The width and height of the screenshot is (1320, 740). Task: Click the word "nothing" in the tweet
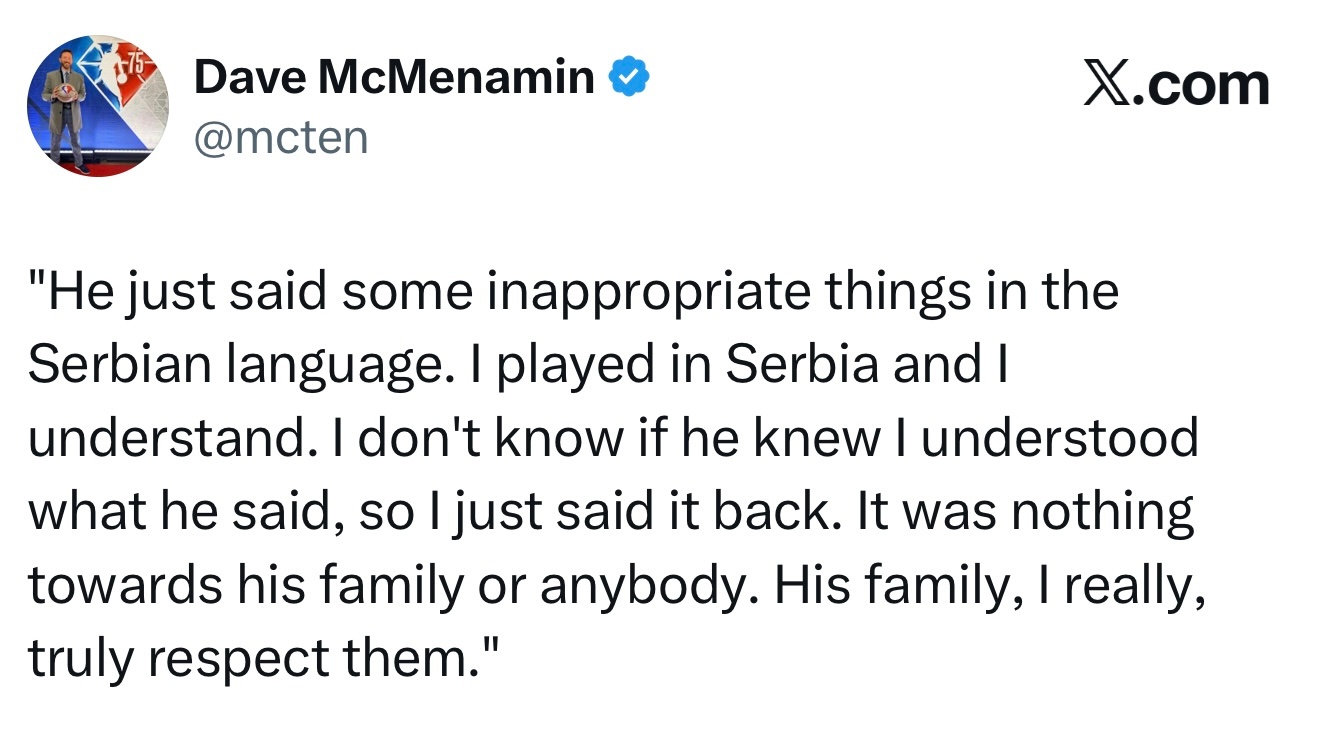tap(1102, 513)
